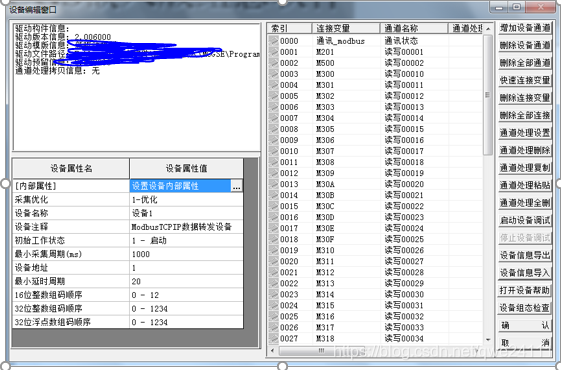Select the 设备地址 property row
Image resolution: width=561 pixels, height=370 pixels.
coord(128,268)
